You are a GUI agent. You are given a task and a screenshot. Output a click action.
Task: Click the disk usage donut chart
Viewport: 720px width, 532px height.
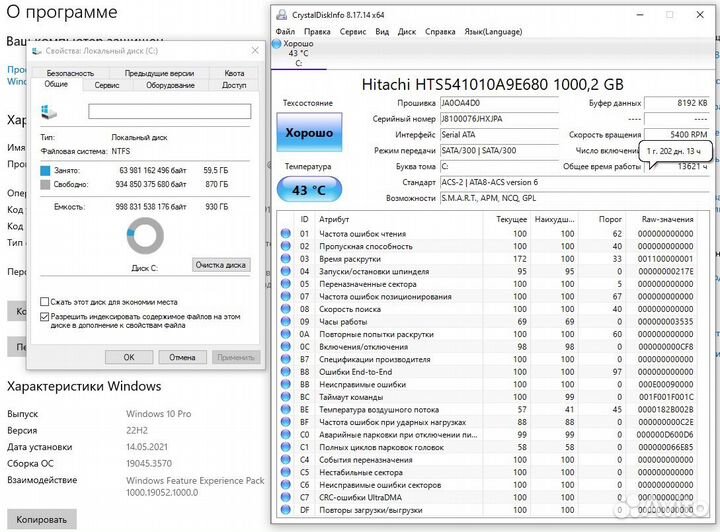[145, 236]
